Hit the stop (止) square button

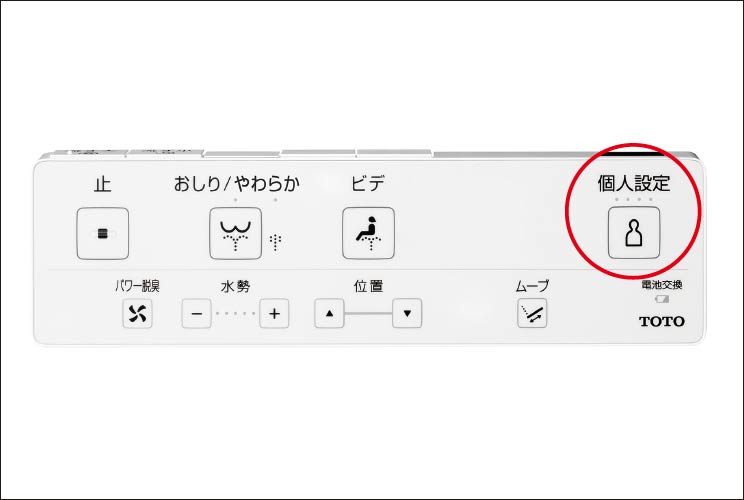(x=102, y=233)
